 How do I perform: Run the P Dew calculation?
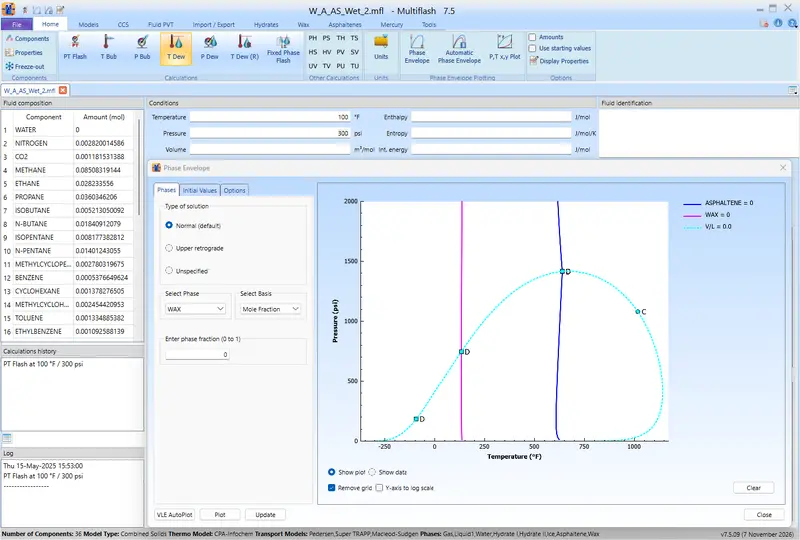click(x=209, y=47)
